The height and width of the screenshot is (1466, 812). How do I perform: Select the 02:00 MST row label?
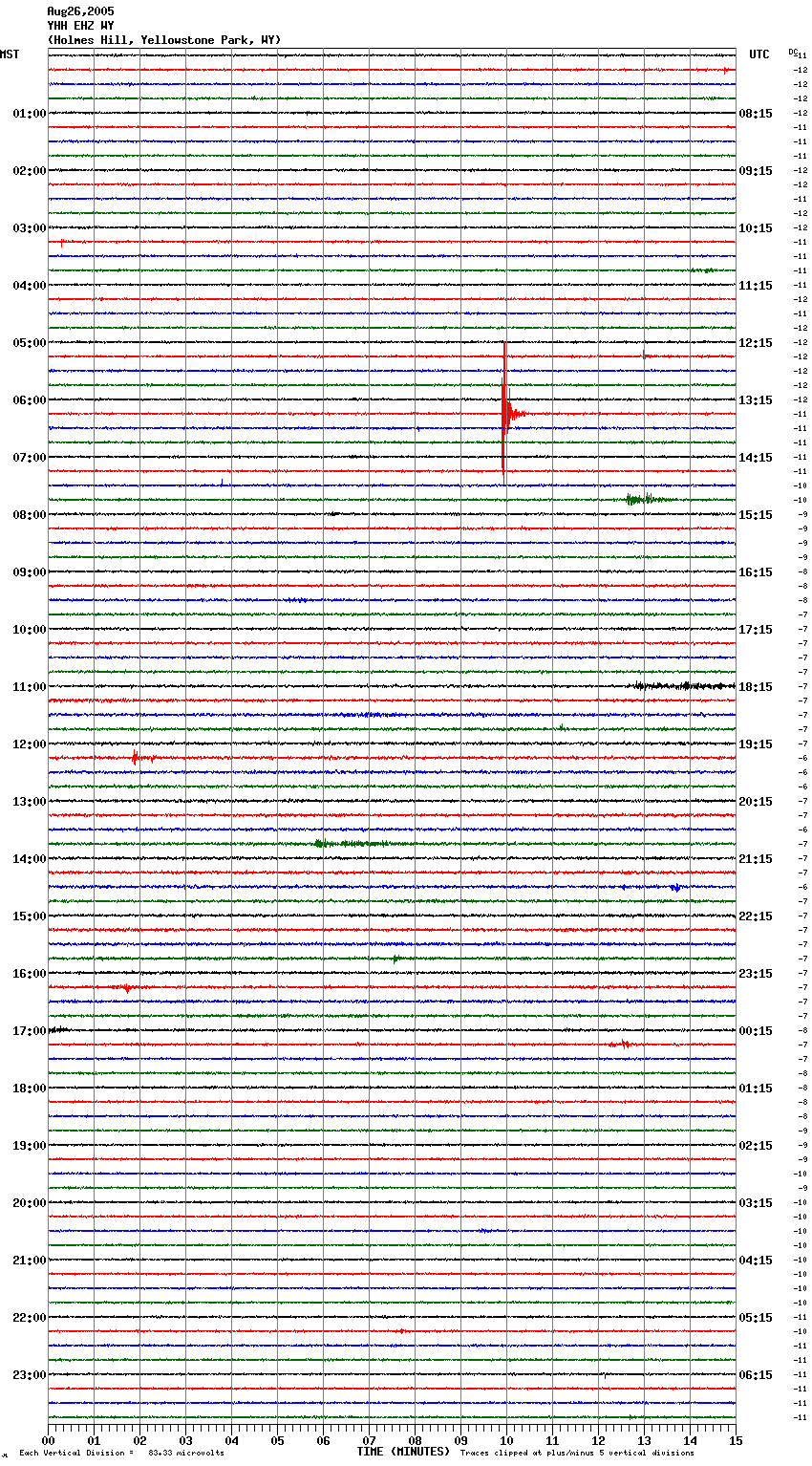(x=30, y=171)
